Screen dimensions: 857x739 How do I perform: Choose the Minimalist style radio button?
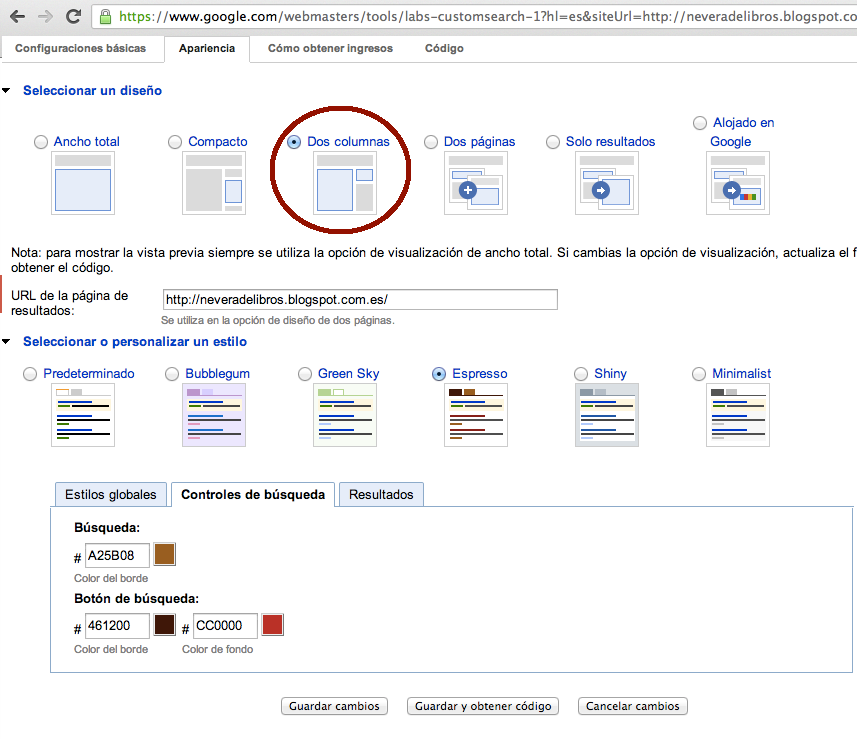tap(699, 374)
